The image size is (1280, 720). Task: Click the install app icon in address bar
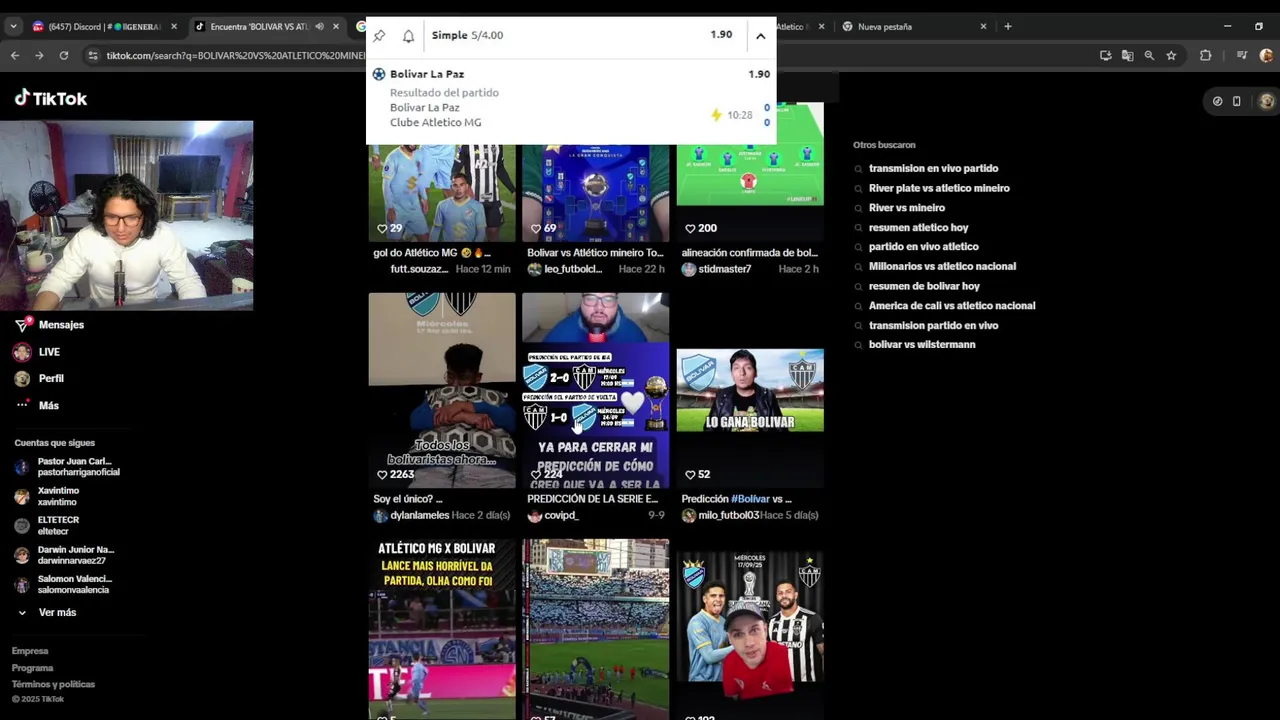click(1106, 56)
